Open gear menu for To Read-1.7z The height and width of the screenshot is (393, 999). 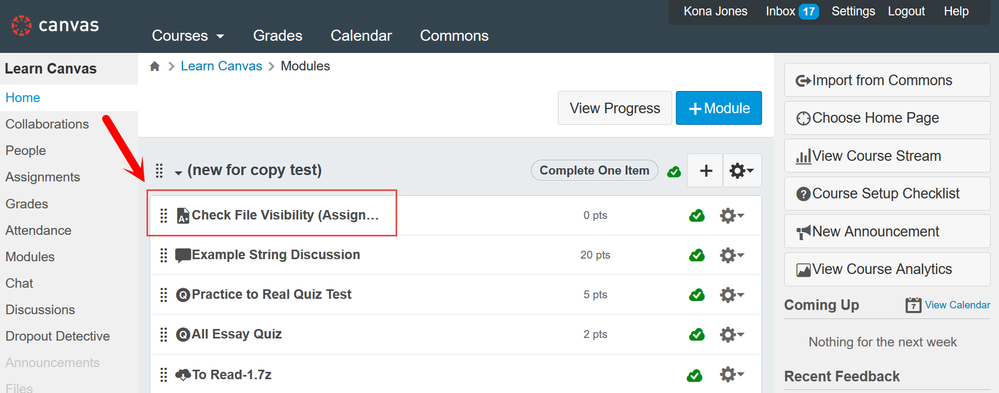731,375
